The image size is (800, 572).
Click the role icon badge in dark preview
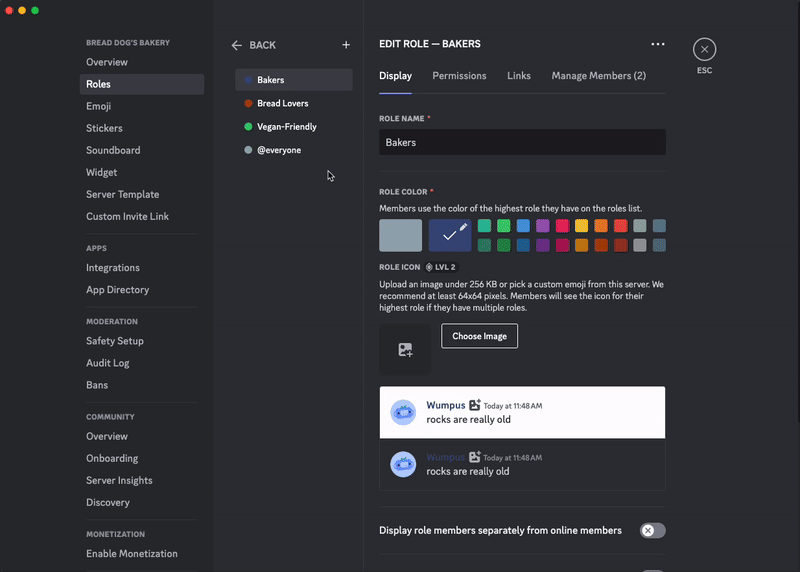point(474,457)
